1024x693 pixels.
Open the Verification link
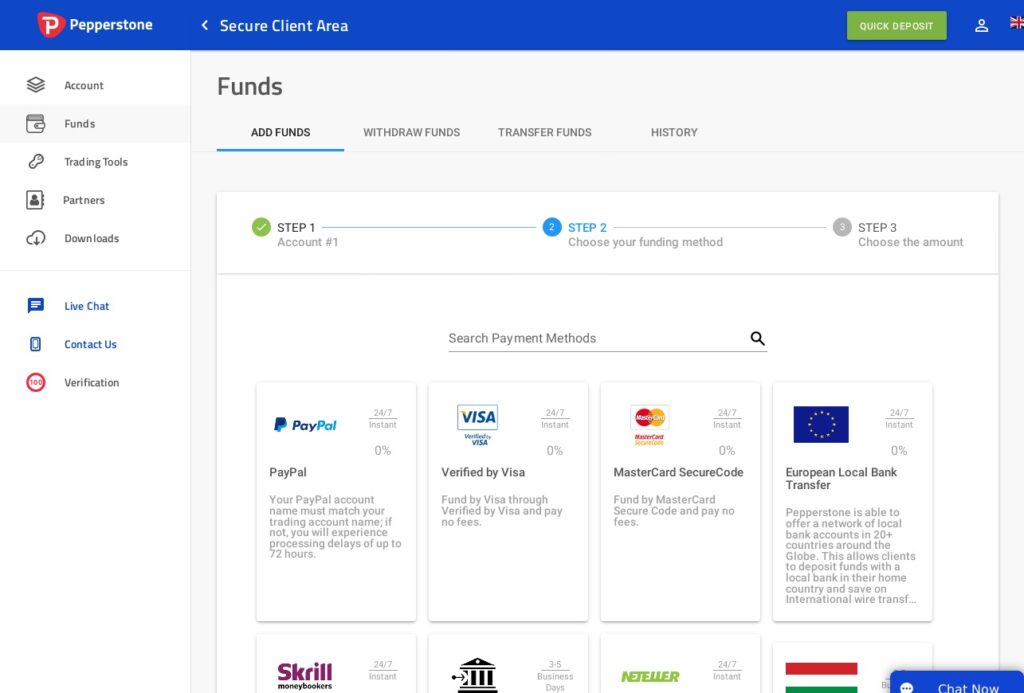91,382
